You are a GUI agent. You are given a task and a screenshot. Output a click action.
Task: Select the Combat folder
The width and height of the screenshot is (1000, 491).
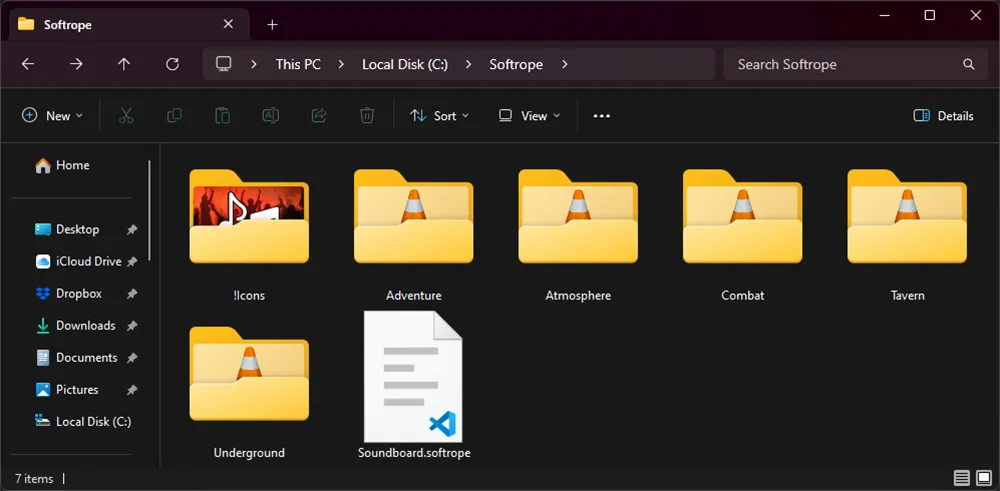pyautogui.click(x=742, y=235)
